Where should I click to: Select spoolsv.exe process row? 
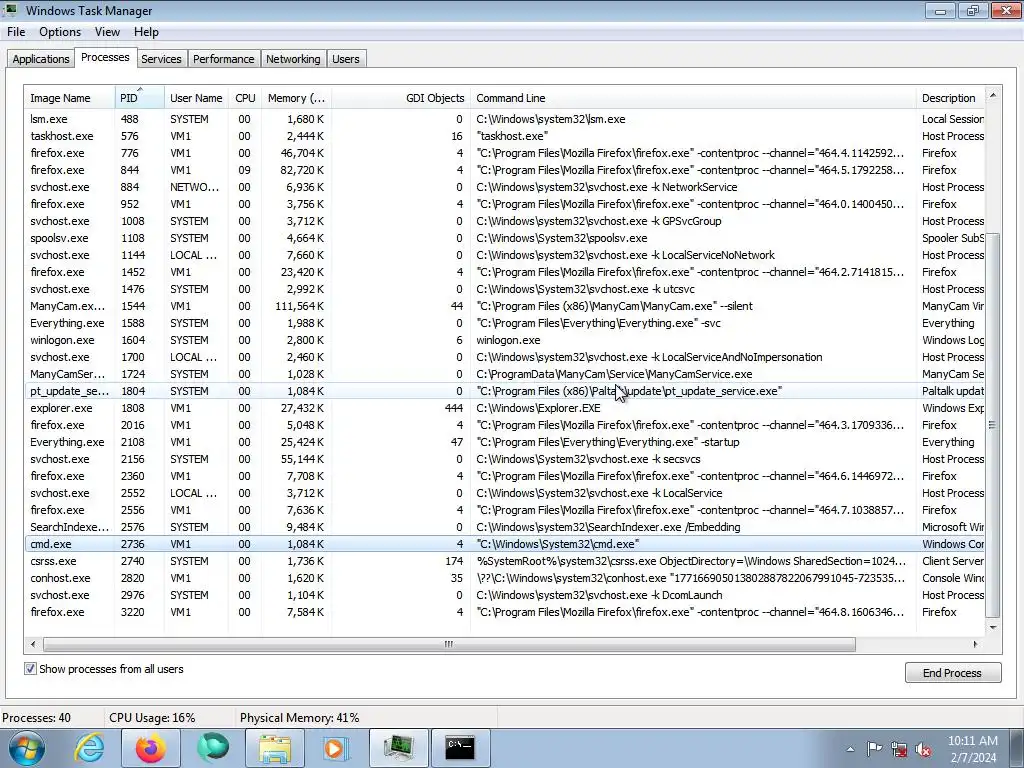coord(504,238)
